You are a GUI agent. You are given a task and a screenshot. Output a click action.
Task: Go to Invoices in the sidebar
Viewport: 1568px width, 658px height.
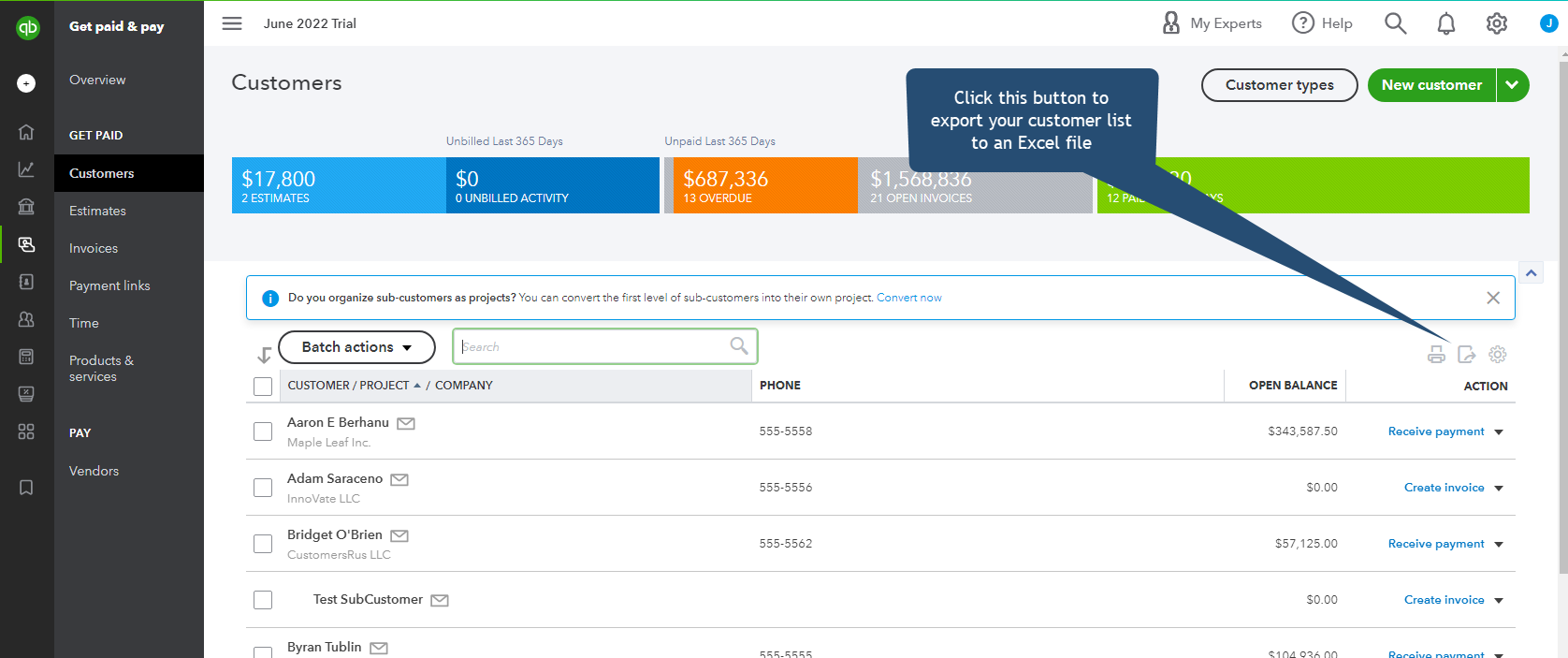point(94,248)
